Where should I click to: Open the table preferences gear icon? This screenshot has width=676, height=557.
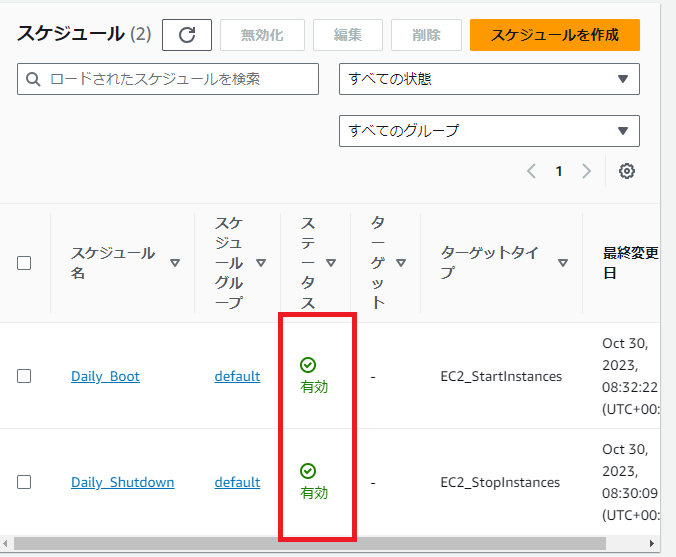pos(627,171)
